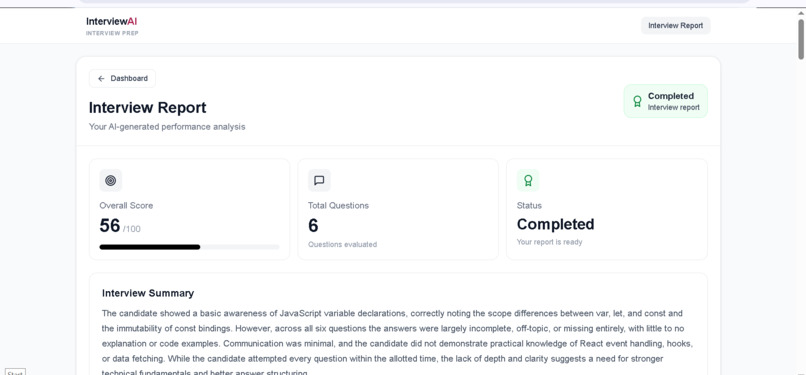Click the Interview Summary heading

pos(148,293)
